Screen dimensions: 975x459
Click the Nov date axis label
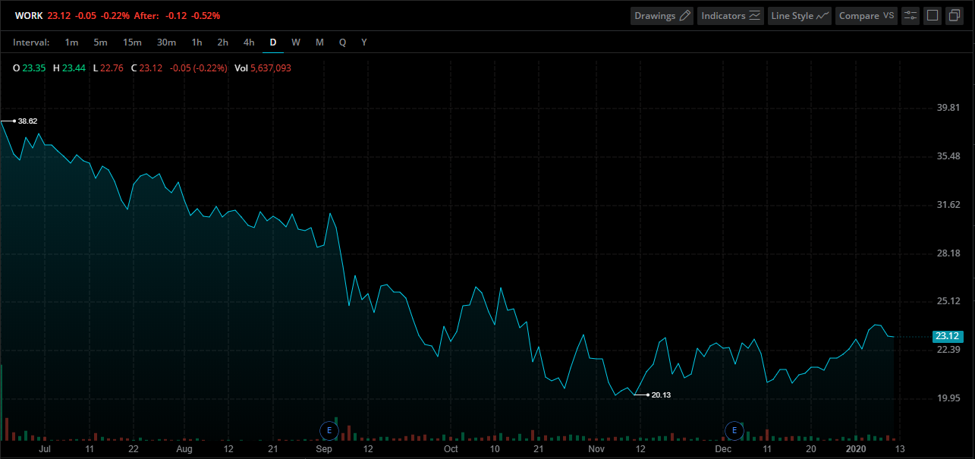pos(597,448)
